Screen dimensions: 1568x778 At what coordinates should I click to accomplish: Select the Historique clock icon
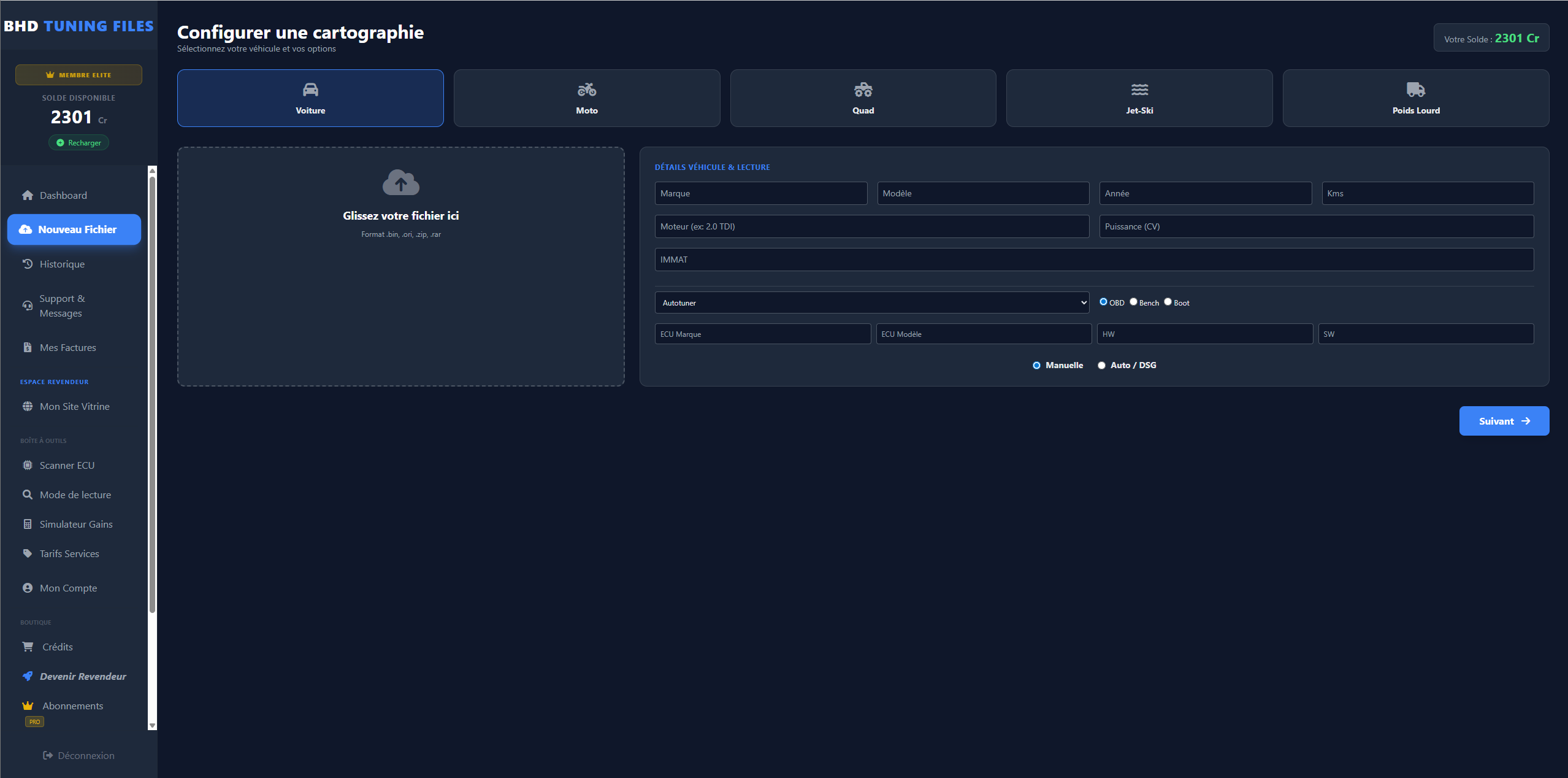click(x=27, y=264)
